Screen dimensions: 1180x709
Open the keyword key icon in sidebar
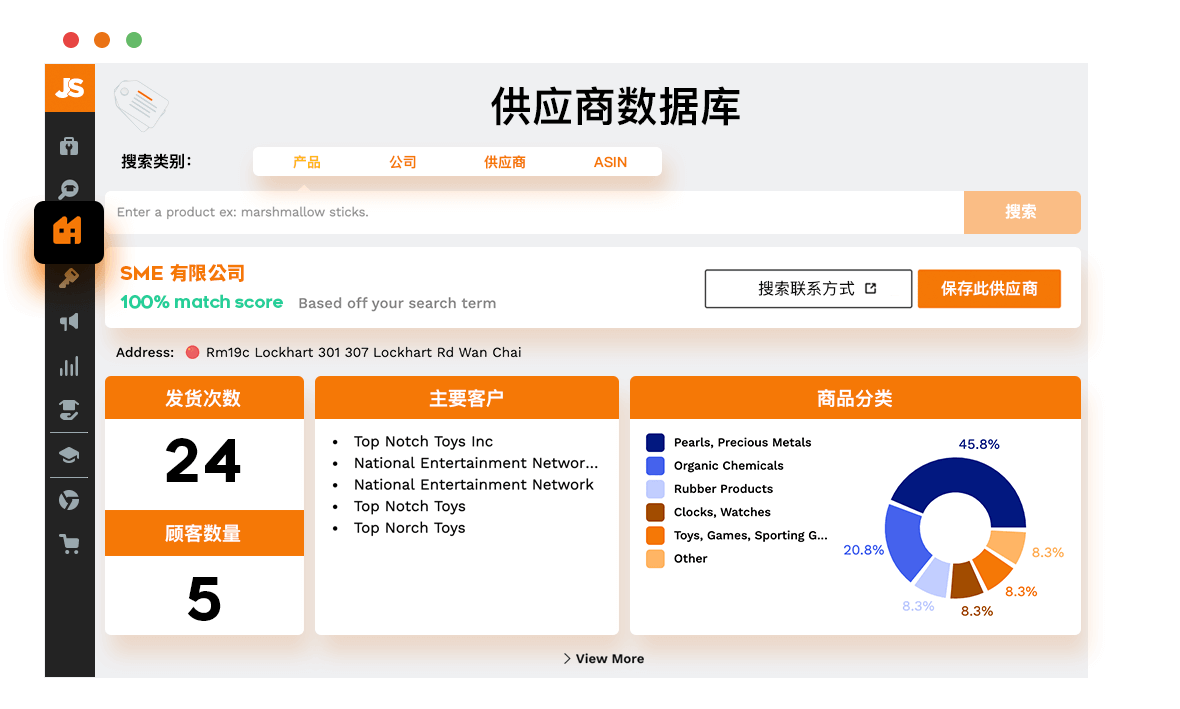click(x=69, y=278)
